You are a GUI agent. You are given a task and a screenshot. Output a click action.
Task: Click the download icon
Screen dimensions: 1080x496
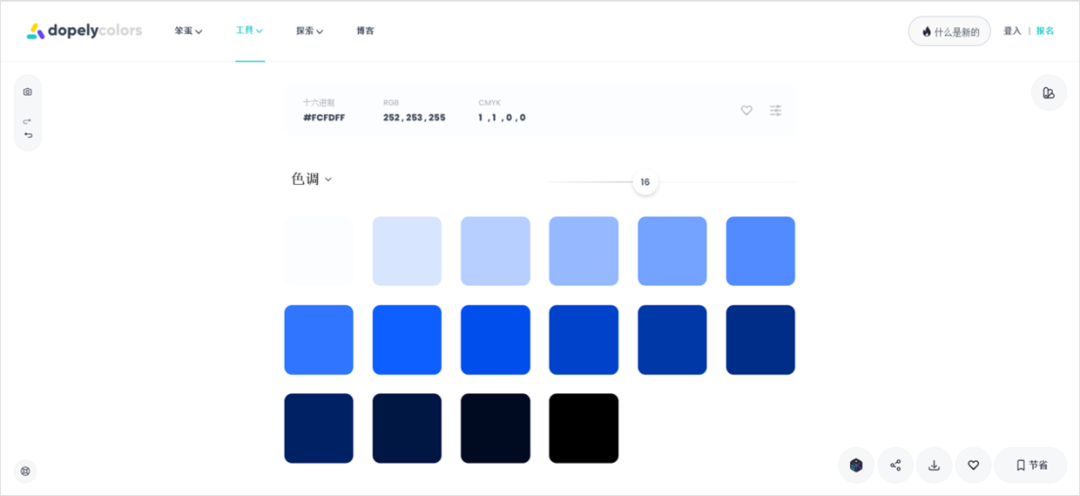[934, 465]
